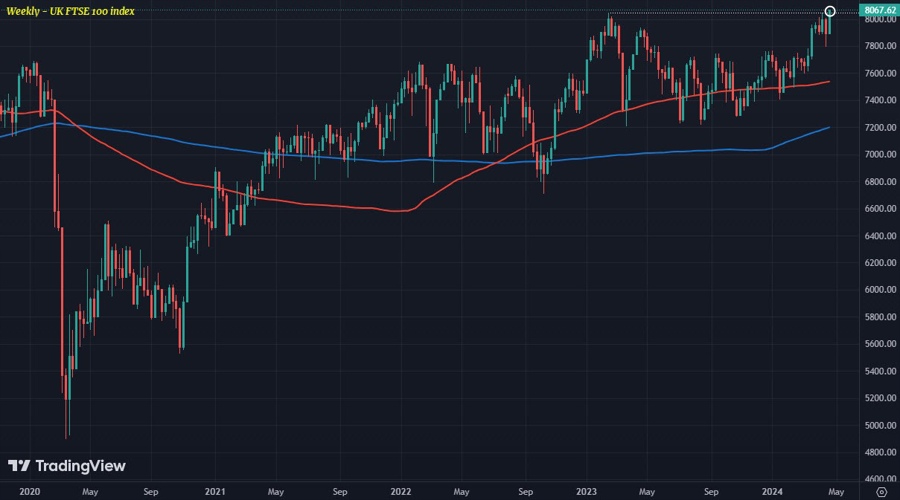The image size is (900, 500).
Task: Open chart settings hexagon gear icon
Action: click(x=880, y=492)
